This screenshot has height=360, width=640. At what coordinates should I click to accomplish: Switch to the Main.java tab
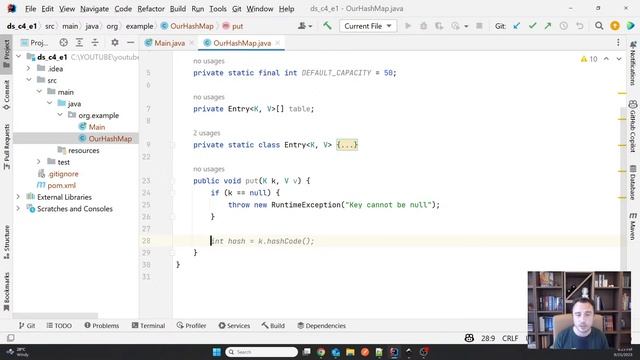tap(169, 43)
